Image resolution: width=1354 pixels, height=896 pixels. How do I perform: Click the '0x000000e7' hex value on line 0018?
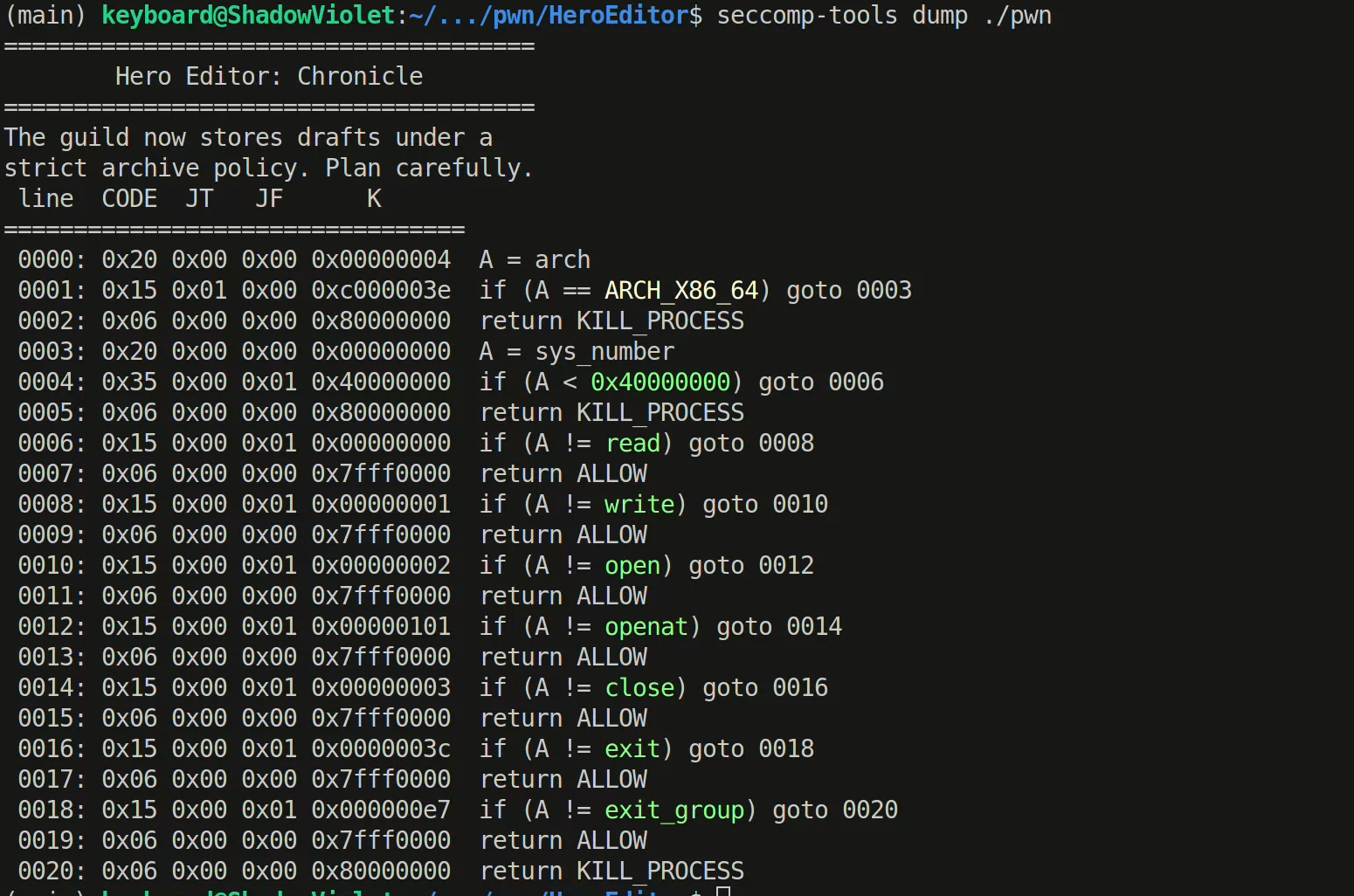(x=381, y=810)
